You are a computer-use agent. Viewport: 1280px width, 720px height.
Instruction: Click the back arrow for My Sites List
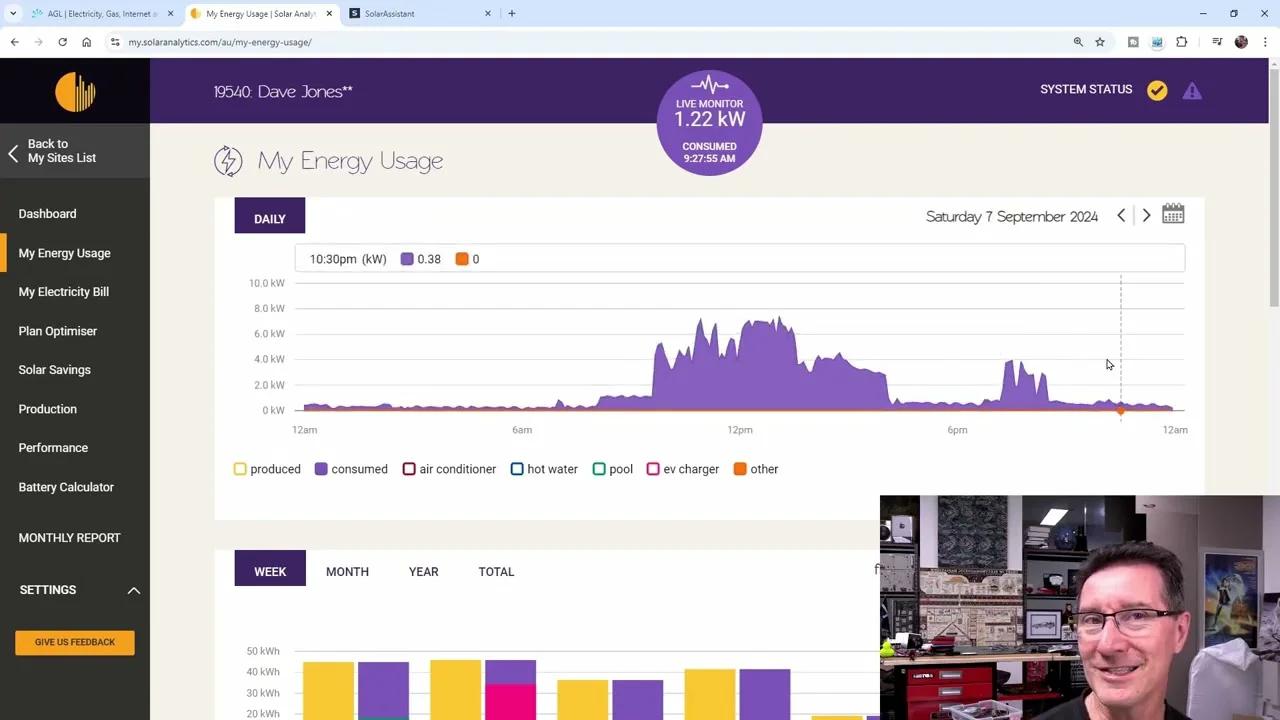click(x=13, y=151)
